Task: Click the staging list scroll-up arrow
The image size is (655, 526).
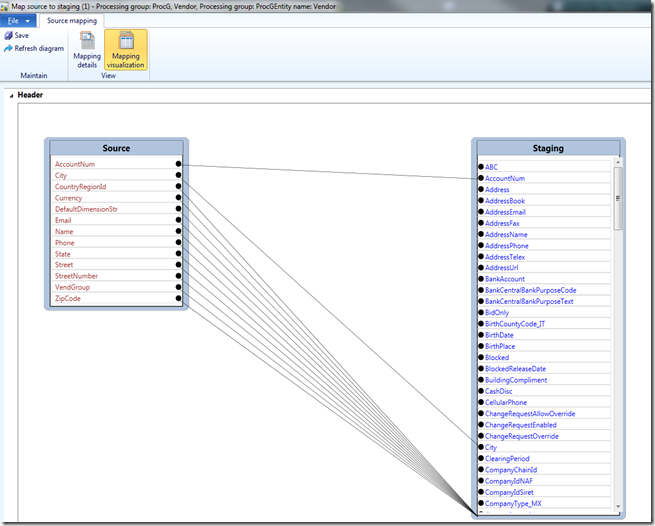Action: 618,162
